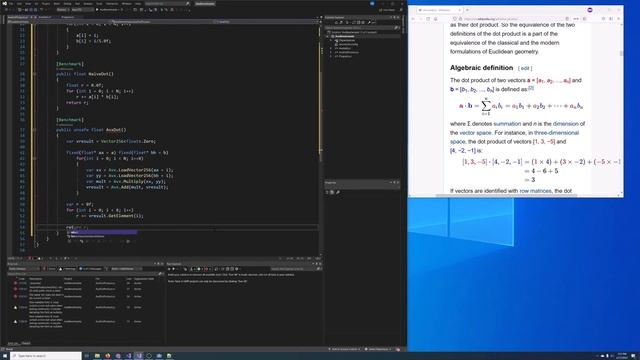Open the Windows Start menu
The width and height of the screenshot is (640, 360).
coord(5,356)
